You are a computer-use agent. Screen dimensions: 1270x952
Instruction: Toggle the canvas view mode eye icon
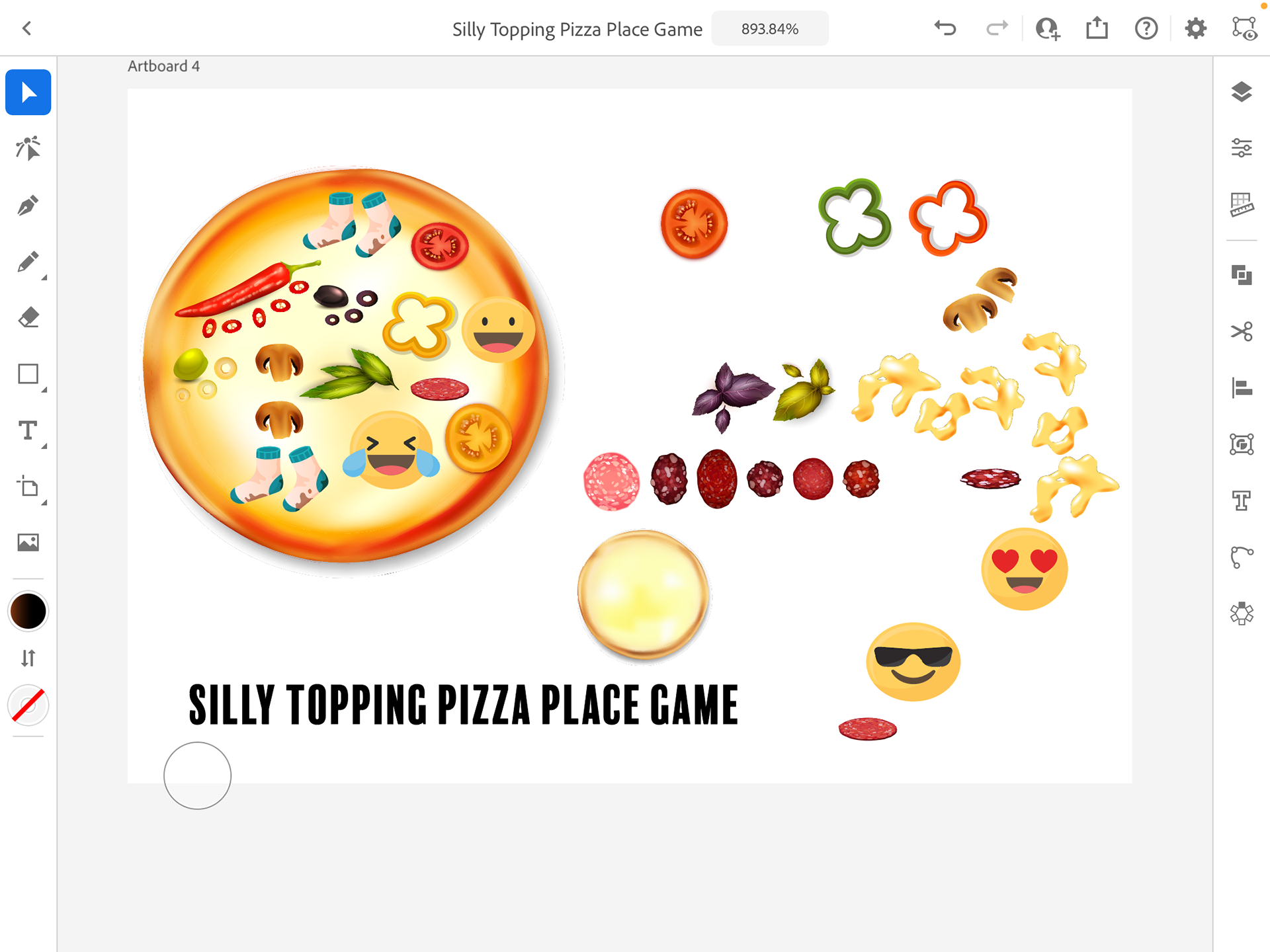(1244, 29)
